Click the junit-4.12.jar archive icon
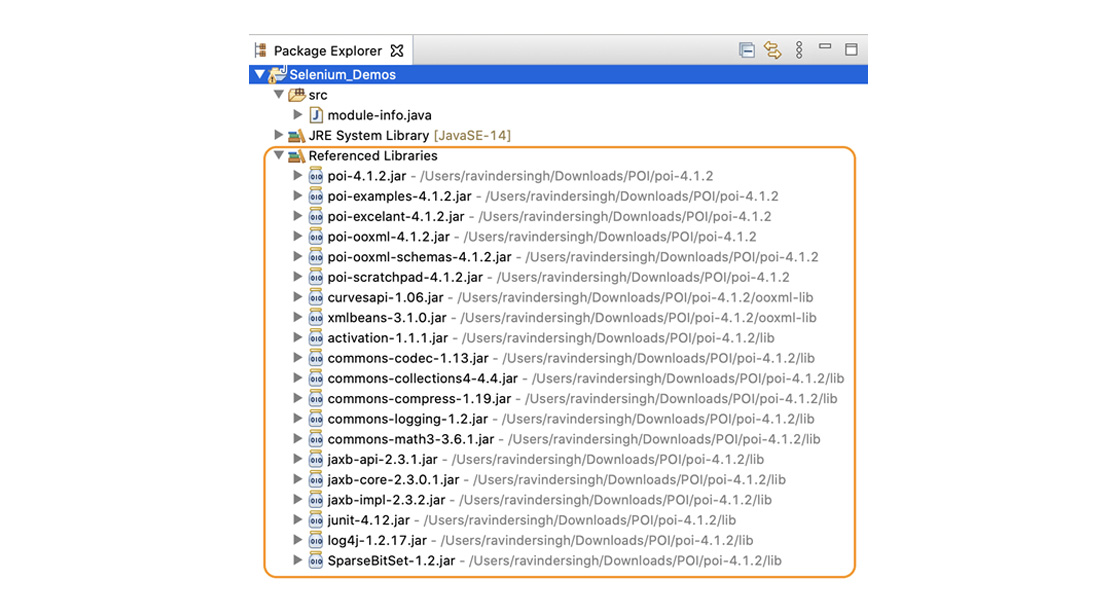Image resolution: width=1100 pixels, height=610 pixels. click(315, 520)
